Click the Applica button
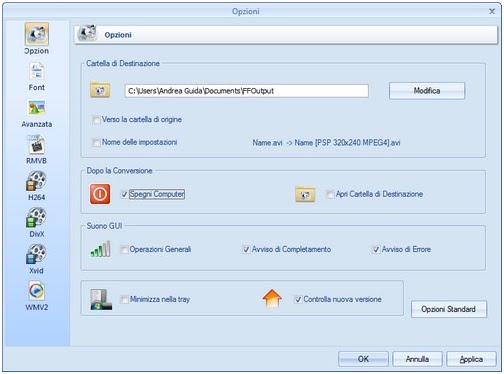Viewport: 504px width, 374px height. 471,359
